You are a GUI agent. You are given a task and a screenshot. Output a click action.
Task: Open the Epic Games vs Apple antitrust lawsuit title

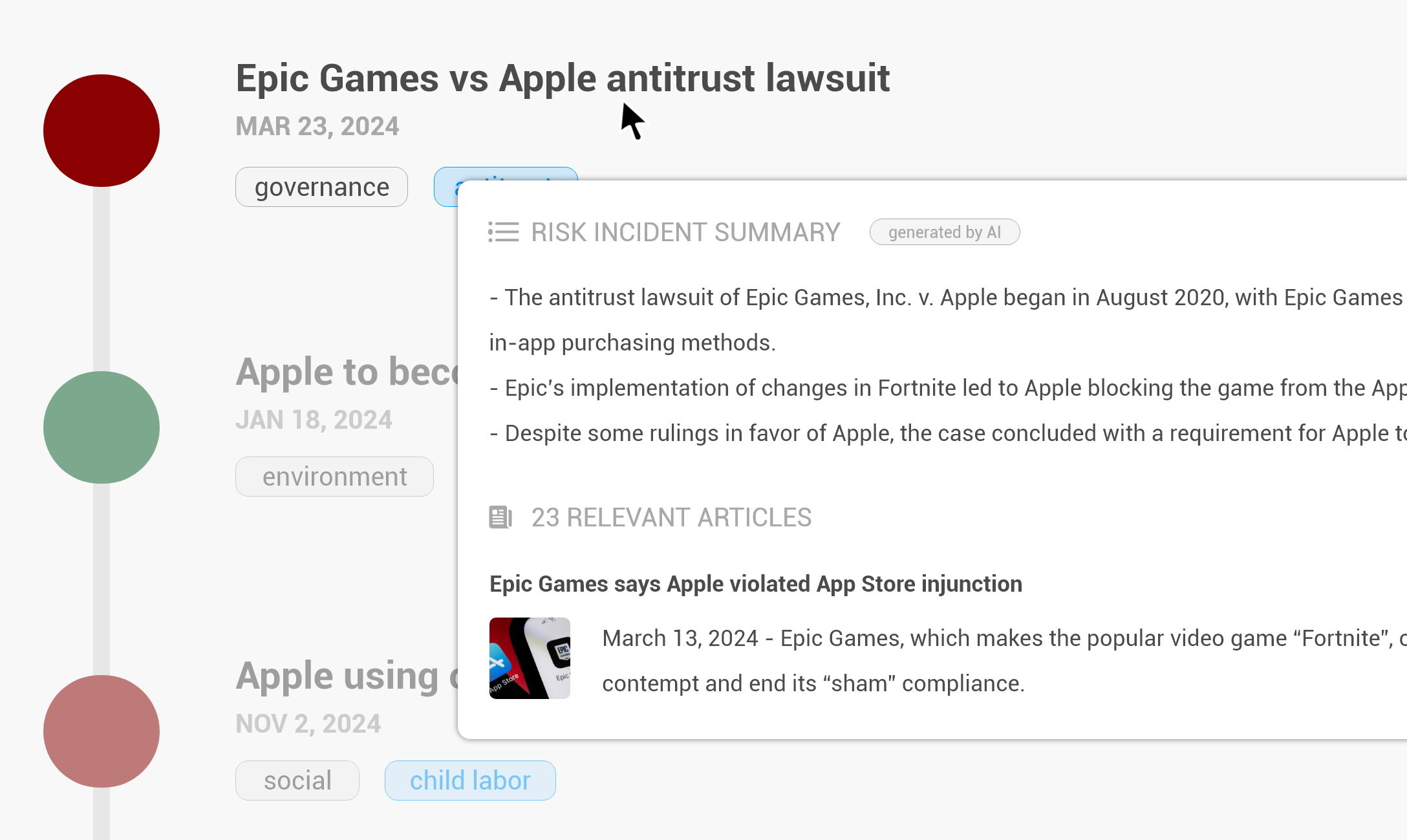coord(563,78)
